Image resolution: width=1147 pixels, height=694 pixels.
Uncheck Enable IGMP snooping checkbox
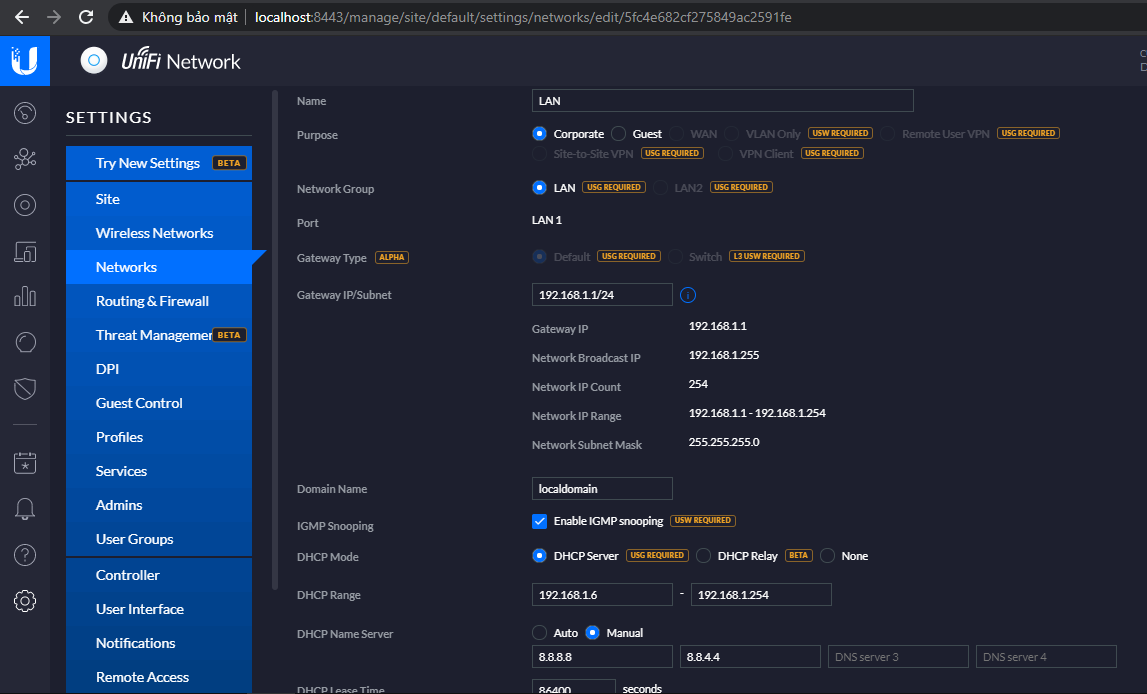coord(540,521)
